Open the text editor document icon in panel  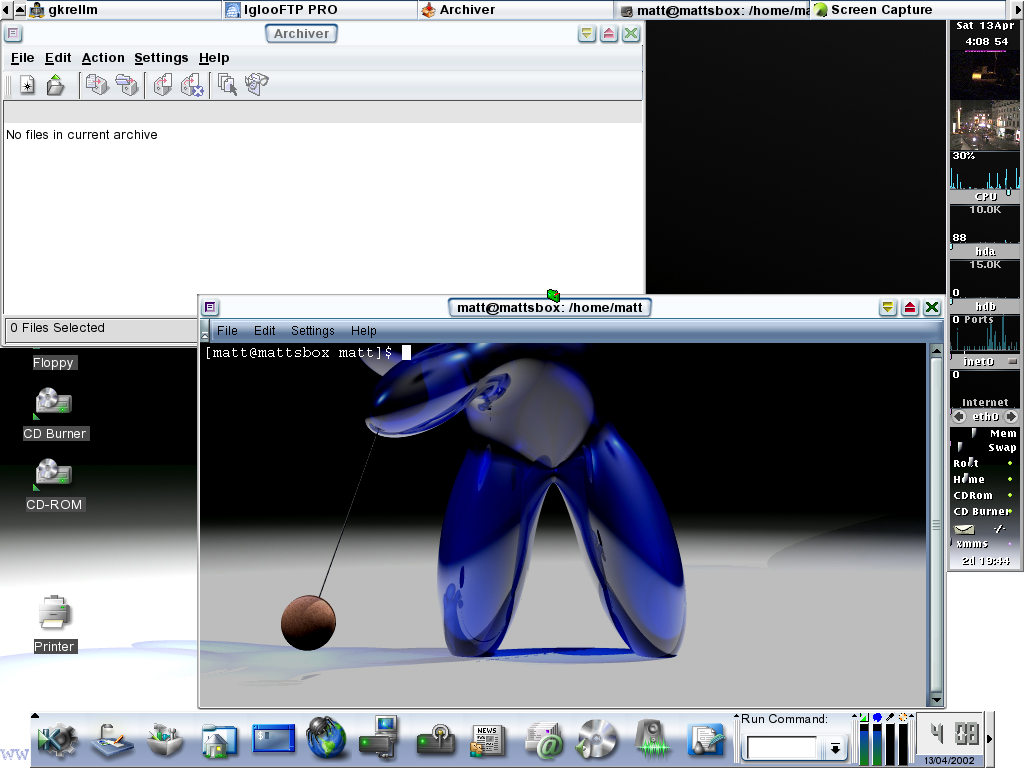706,740
